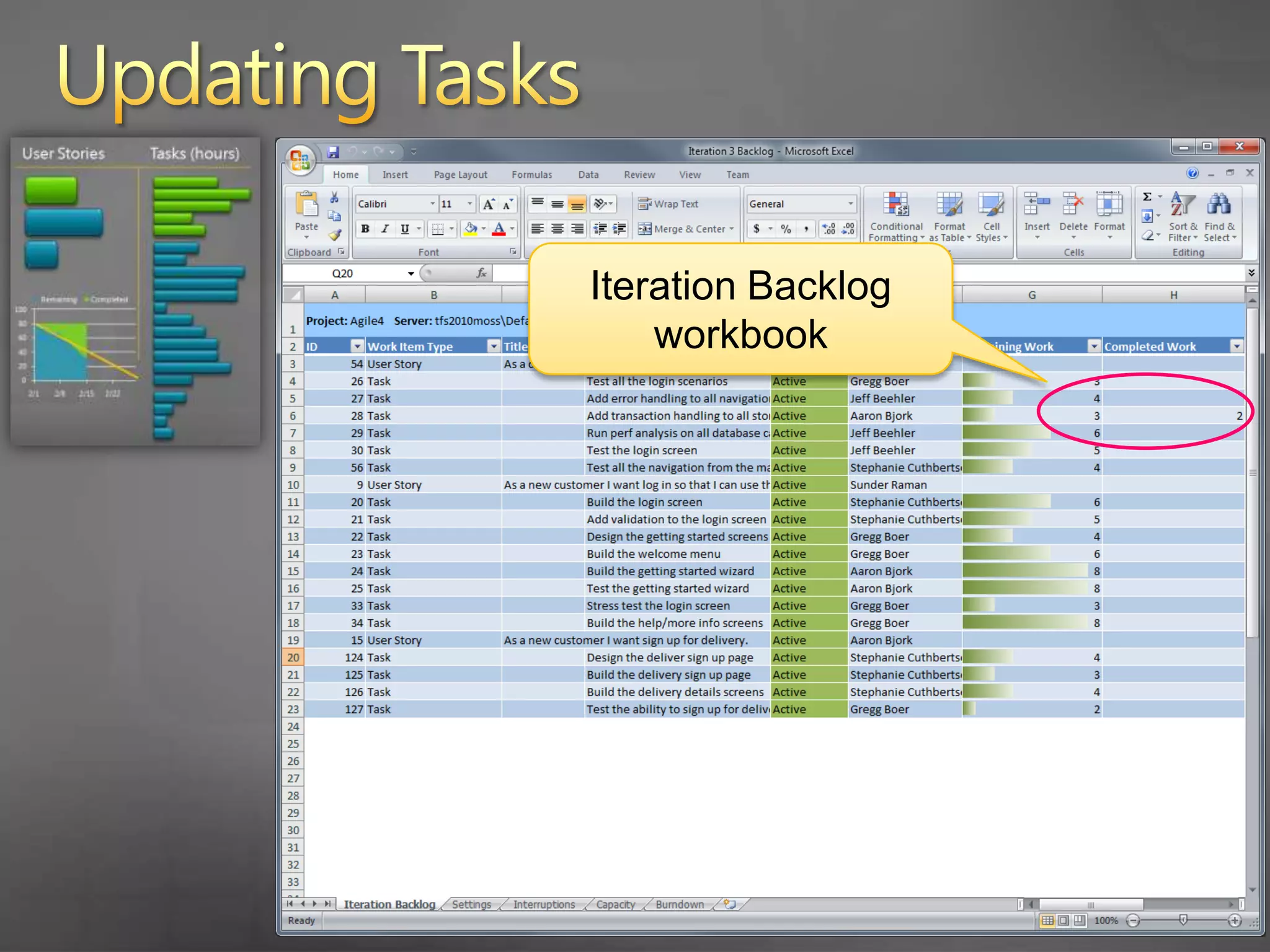Open Sort & Filter menu
This screenshot has height=952, width=1270.
point(1183,216)
